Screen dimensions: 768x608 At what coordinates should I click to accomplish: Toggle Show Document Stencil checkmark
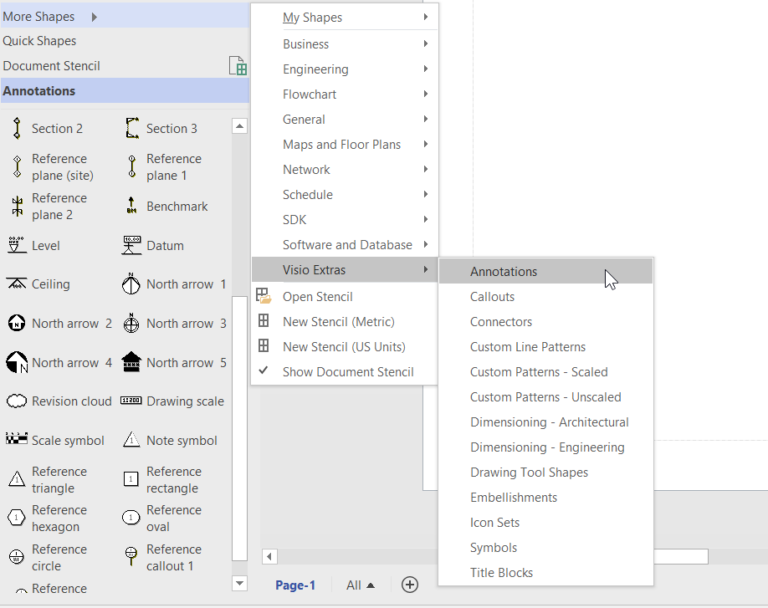tap(264, 370)
